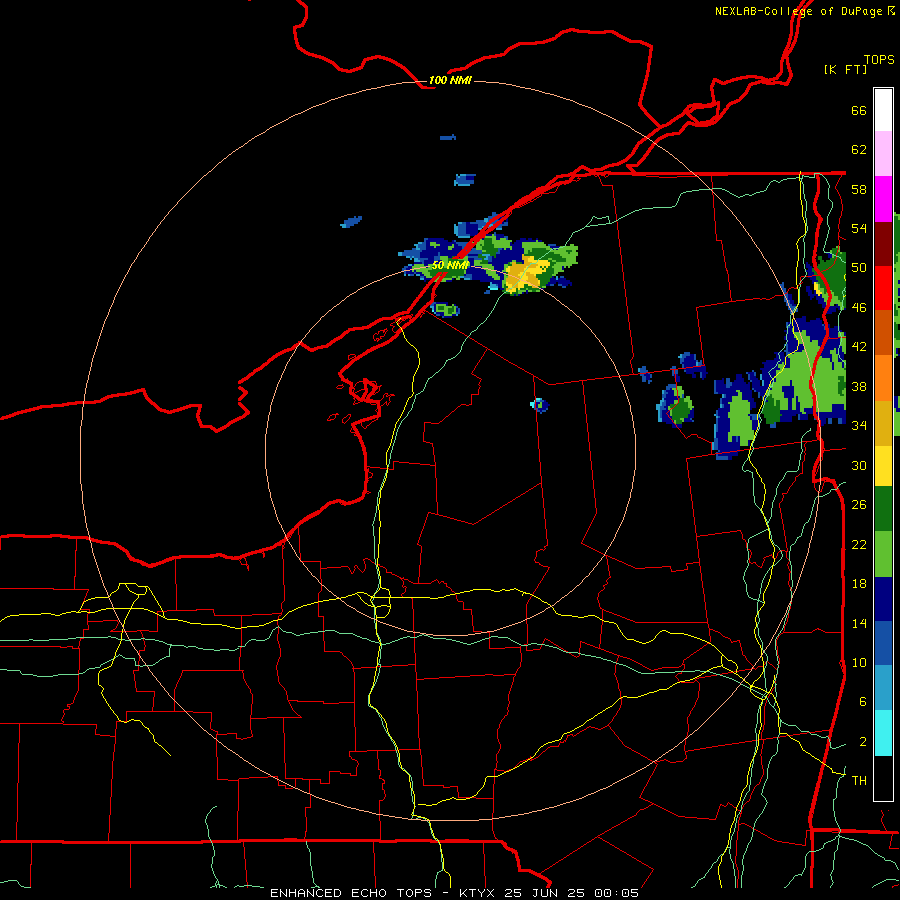Click the yellow high-top storm core echo
This screenshot has height=900, width=900.
526,273
